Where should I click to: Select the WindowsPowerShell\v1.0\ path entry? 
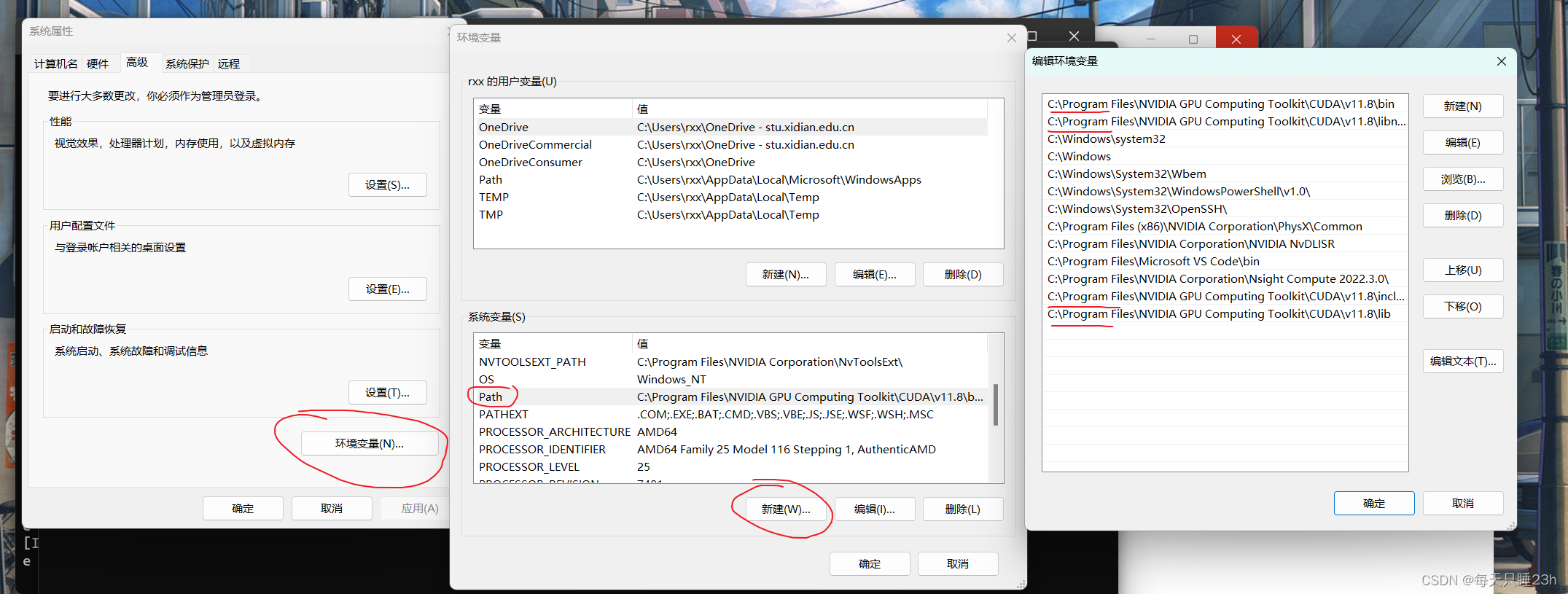(x=1225, y=191)
